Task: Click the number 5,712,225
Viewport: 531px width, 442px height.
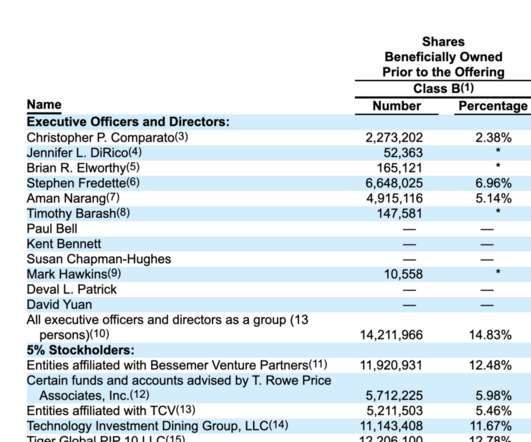Action: coord(394,396)
